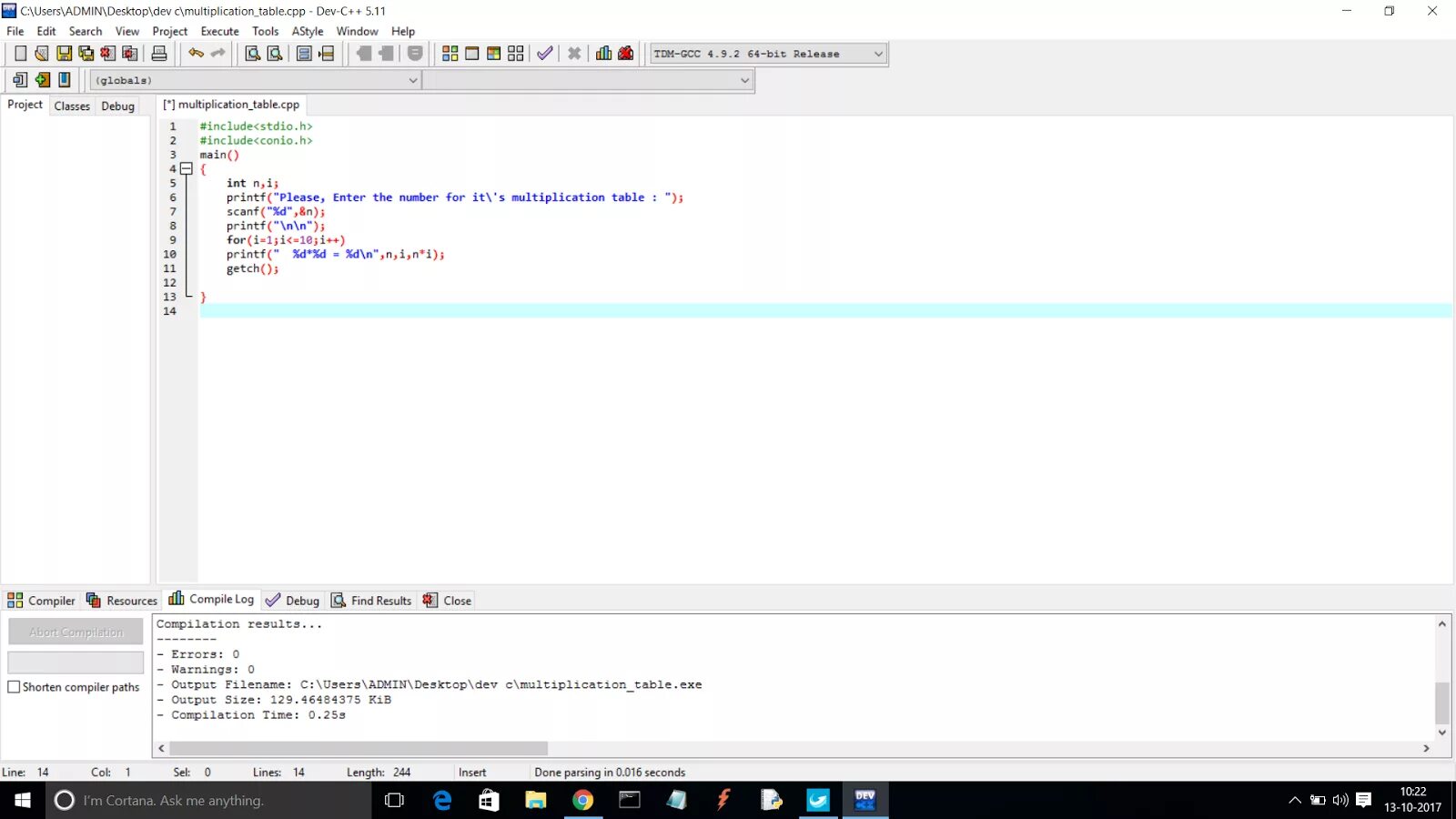Click the Close file toolbar icon
The image size is (1456, 819).
point(107,54)
